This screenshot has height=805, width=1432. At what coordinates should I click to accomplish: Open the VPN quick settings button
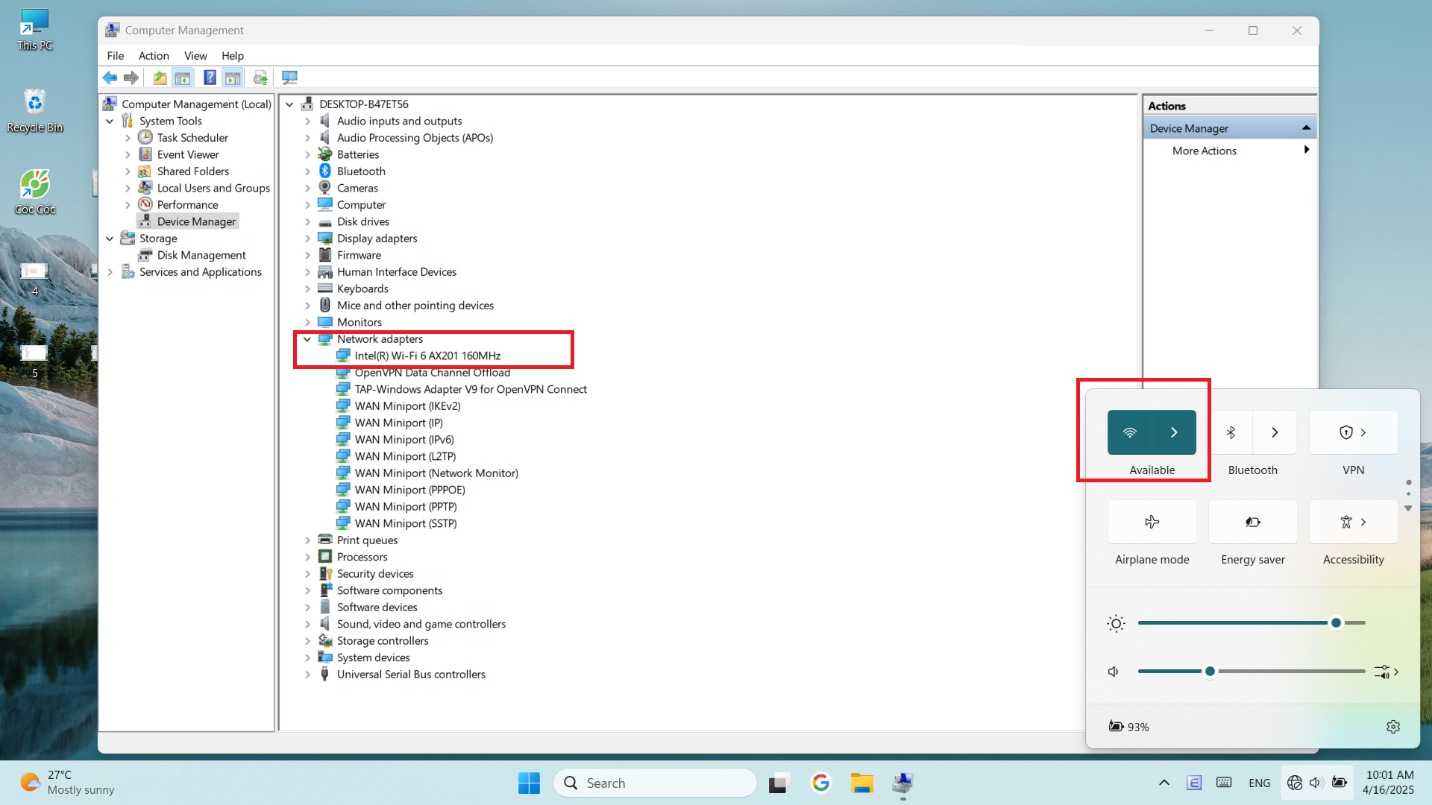(x=1353, y=433)
